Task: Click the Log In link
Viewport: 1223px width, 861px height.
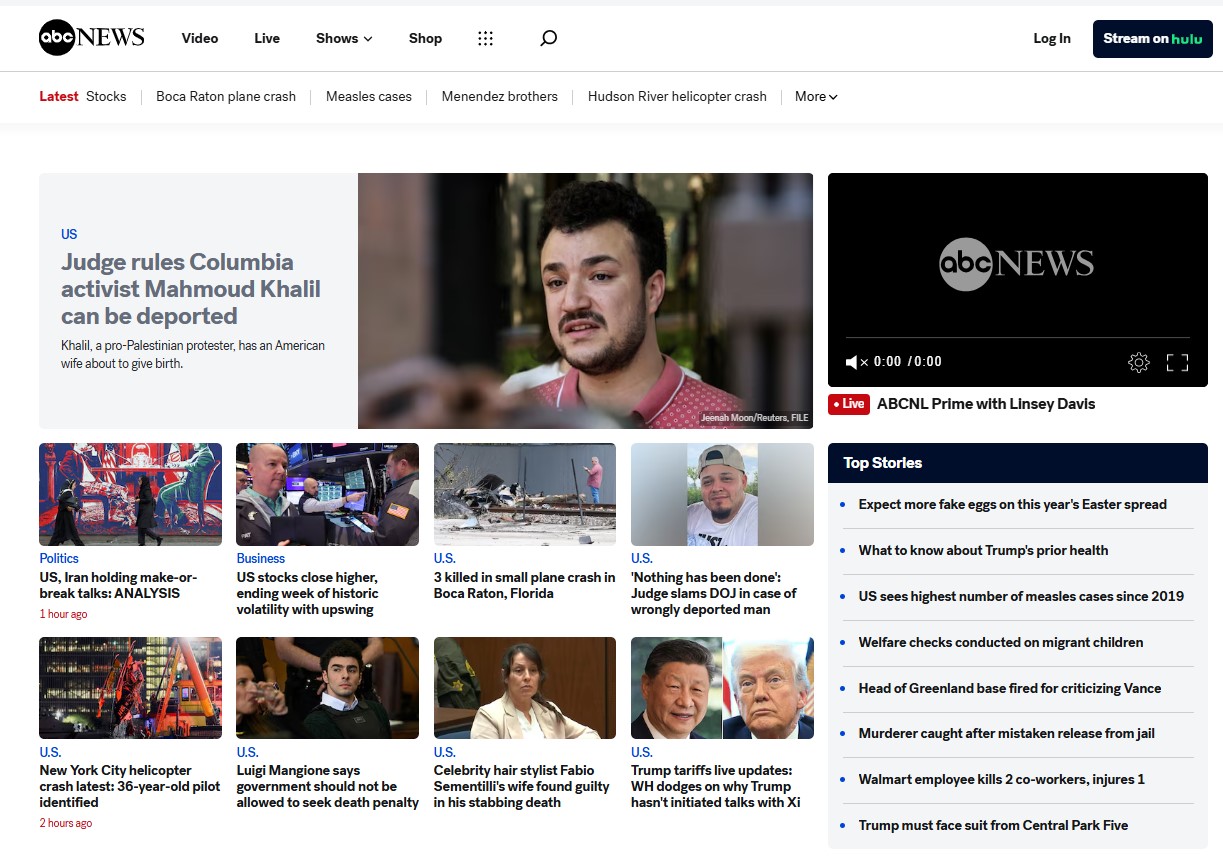Action: pos(1052,38)
